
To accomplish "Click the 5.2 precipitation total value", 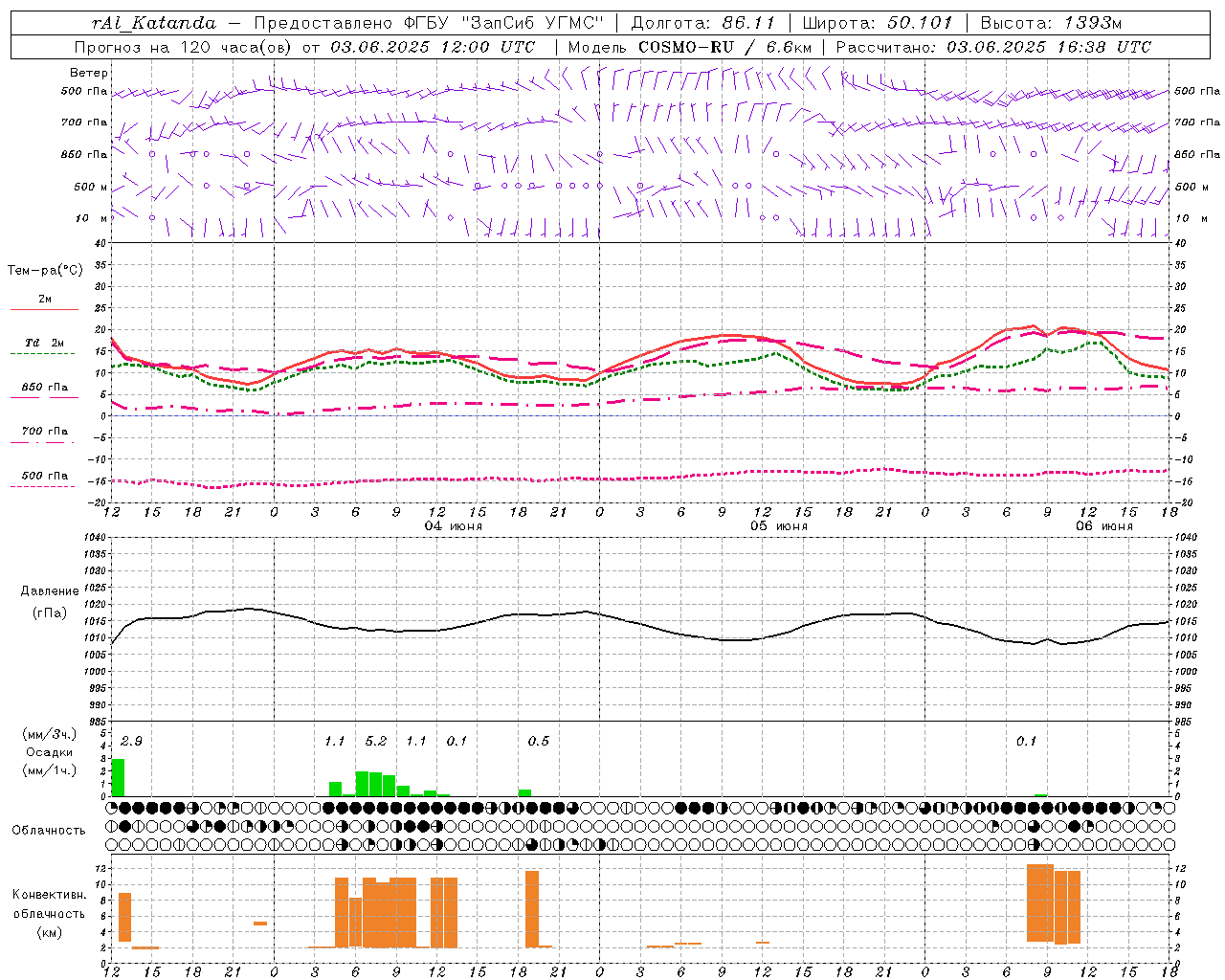I will point(376,741).
